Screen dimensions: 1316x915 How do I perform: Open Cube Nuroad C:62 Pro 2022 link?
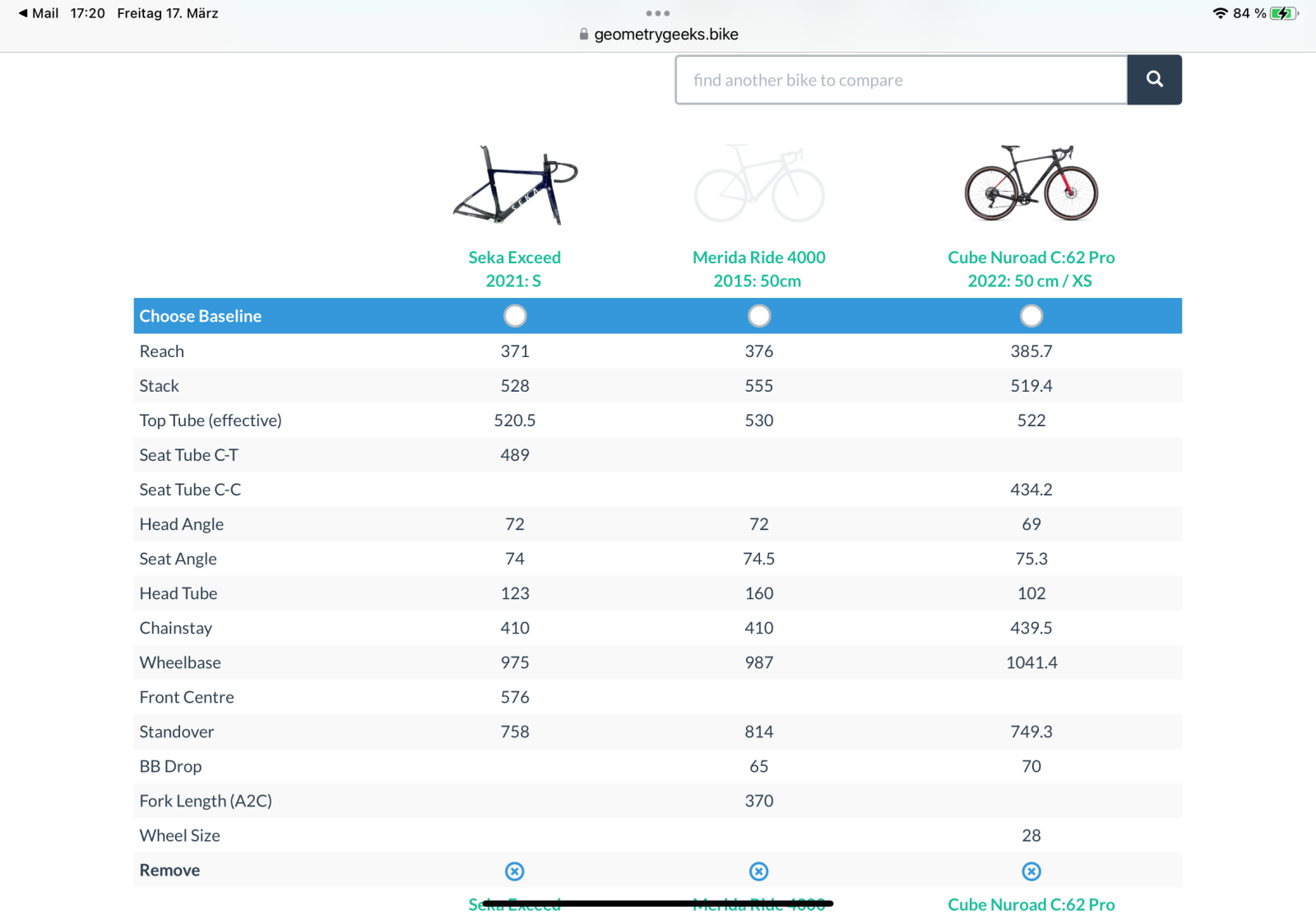click(1031, 269)
